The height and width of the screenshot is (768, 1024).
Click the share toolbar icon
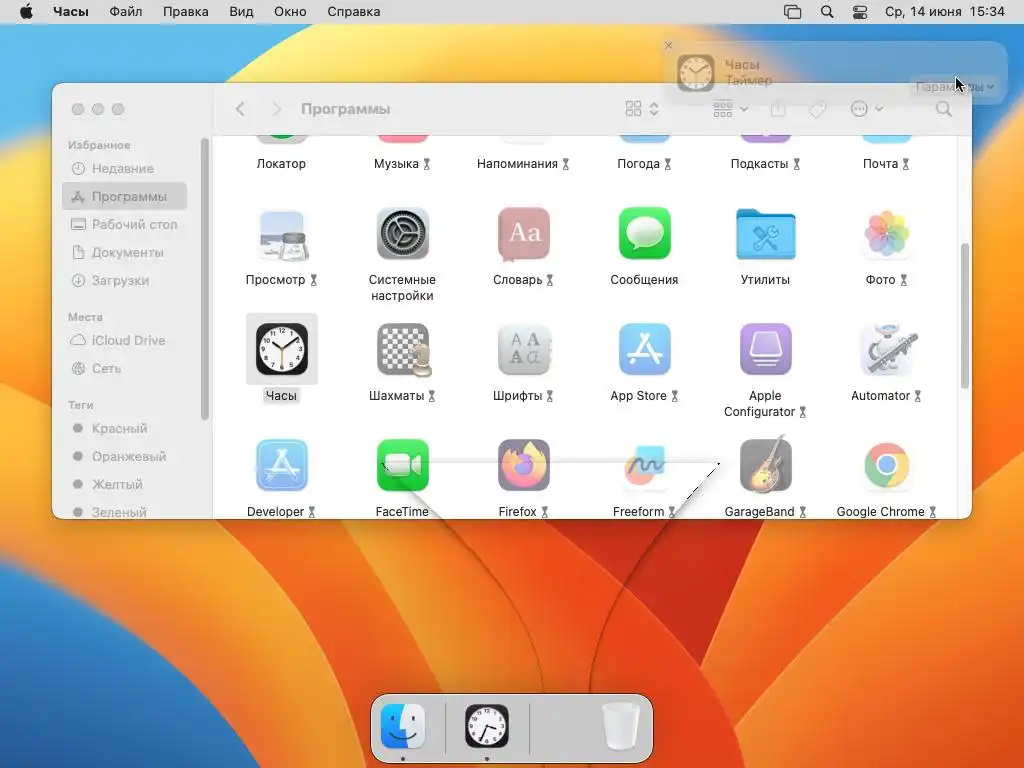(778, 108)
